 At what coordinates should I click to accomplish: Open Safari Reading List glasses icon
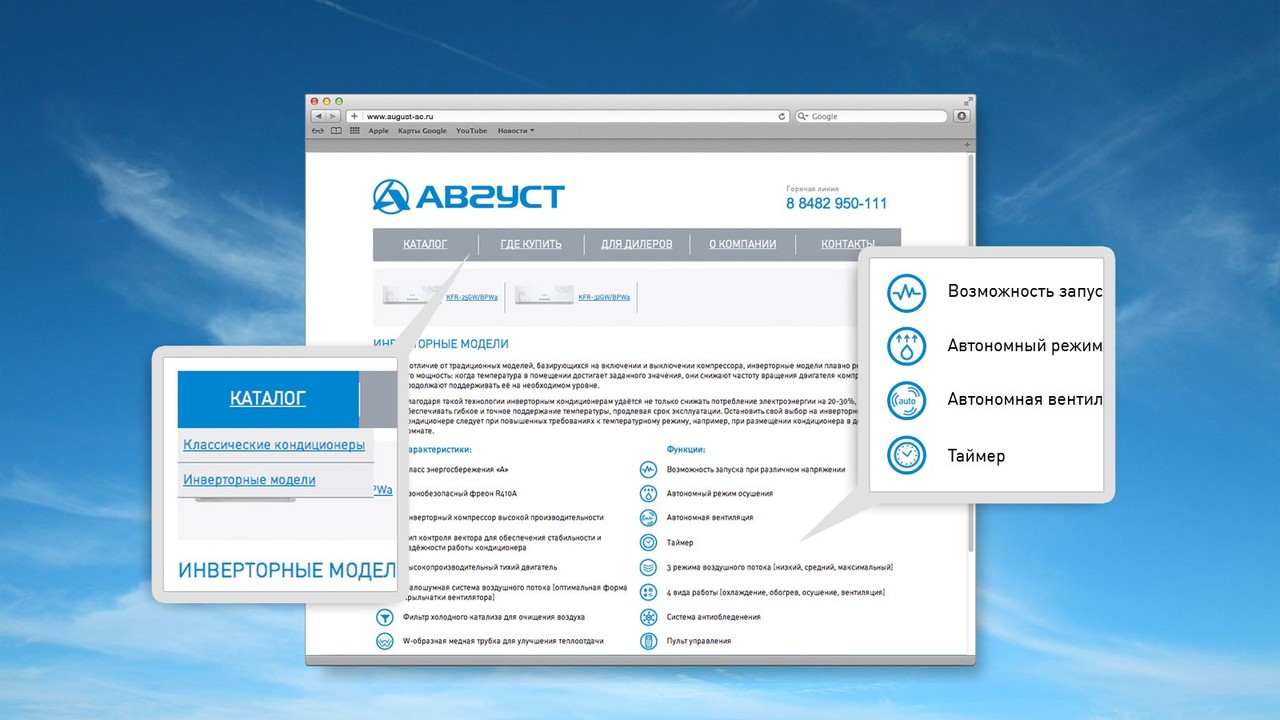(x=318, y=131)
